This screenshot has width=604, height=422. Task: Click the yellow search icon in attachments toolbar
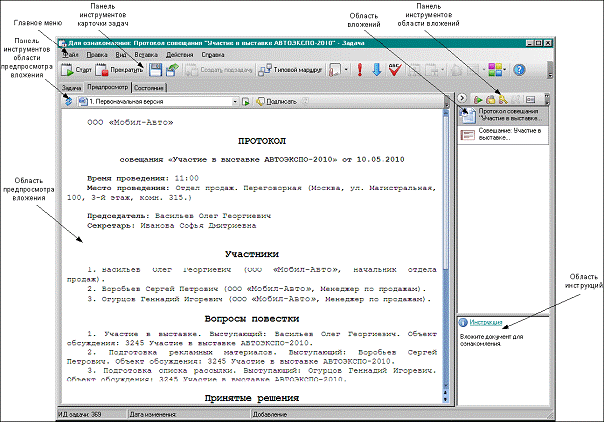point(503,100)
